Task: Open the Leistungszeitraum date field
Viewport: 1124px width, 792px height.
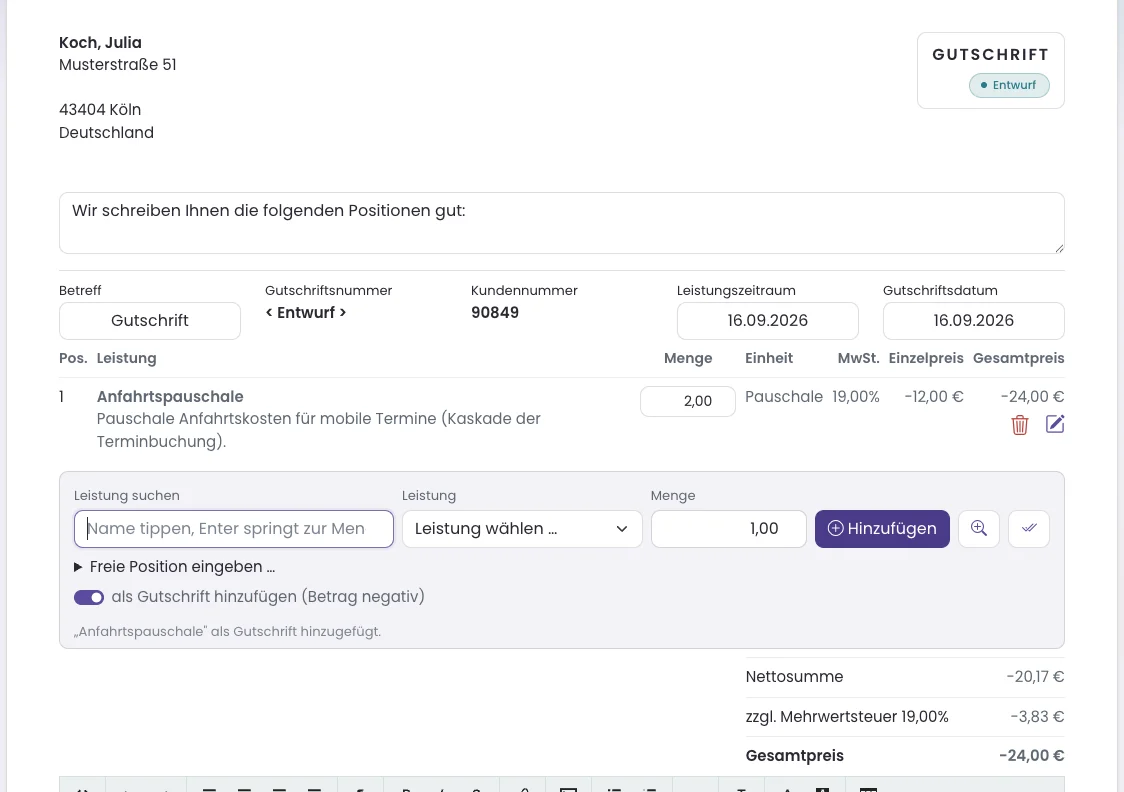Action: click(767, 320)
